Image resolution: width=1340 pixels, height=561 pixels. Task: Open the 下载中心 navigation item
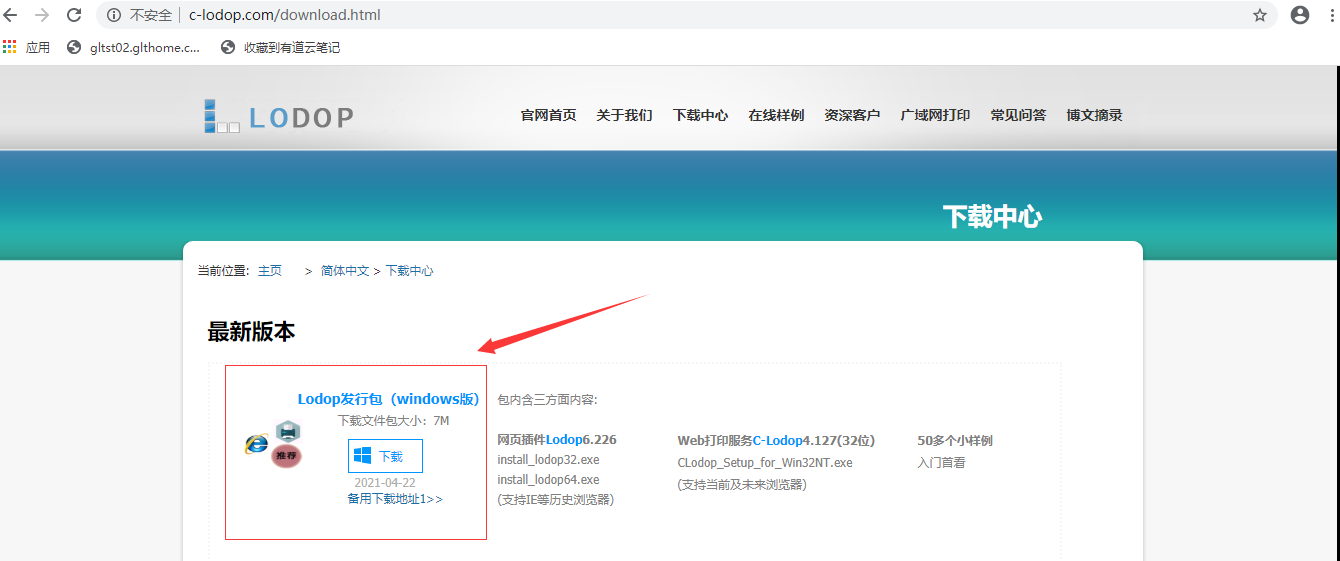tap(700, 115)
